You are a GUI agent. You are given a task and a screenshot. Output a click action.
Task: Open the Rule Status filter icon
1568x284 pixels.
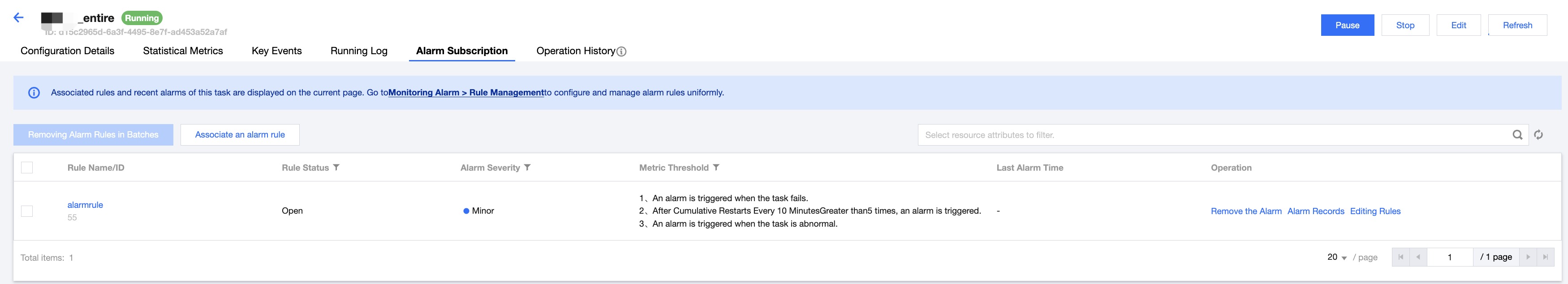tap(336, 167)
